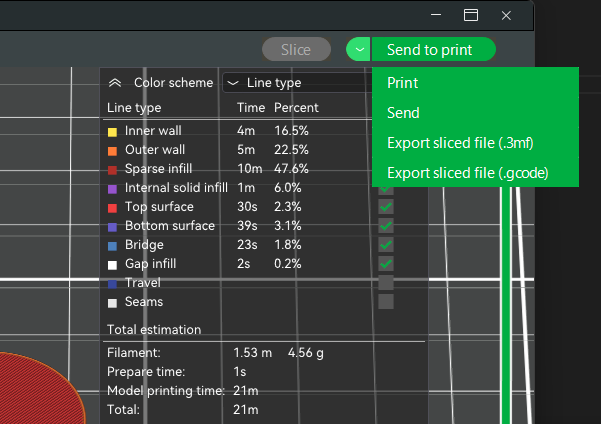
Task: Maximize the window using the title bar icon
Action: tap(471, 15)
